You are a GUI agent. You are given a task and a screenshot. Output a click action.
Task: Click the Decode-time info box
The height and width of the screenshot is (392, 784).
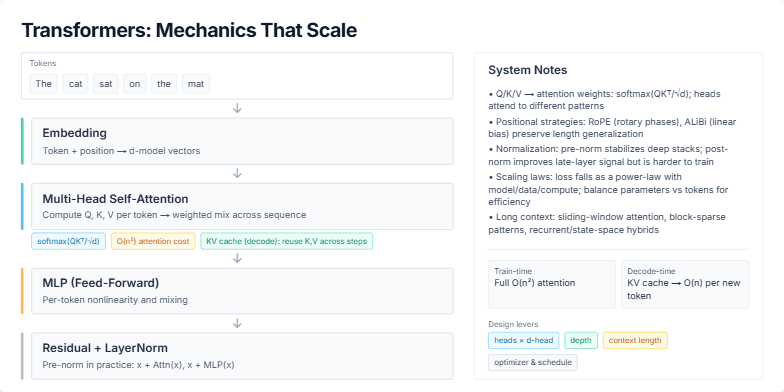tap(685, 284)
